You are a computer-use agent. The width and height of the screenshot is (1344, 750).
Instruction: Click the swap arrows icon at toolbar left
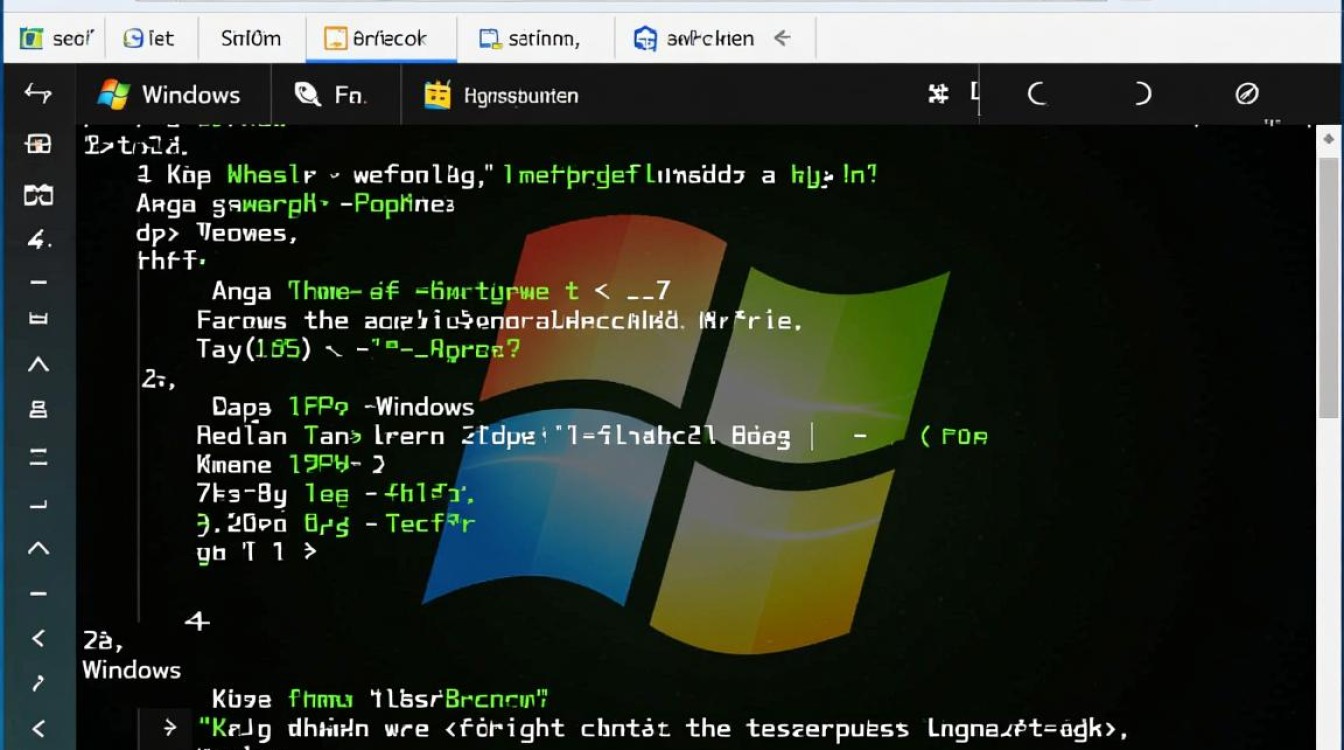tap(37, 93)
